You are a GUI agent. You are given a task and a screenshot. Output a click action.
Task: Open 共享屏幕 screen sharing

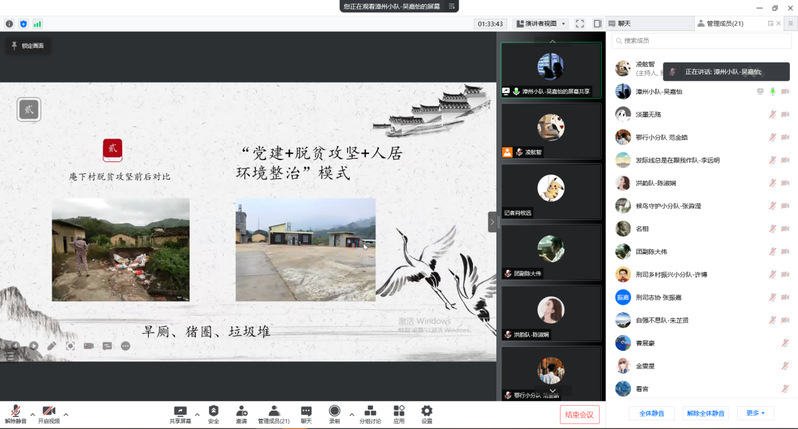[181, 410]
